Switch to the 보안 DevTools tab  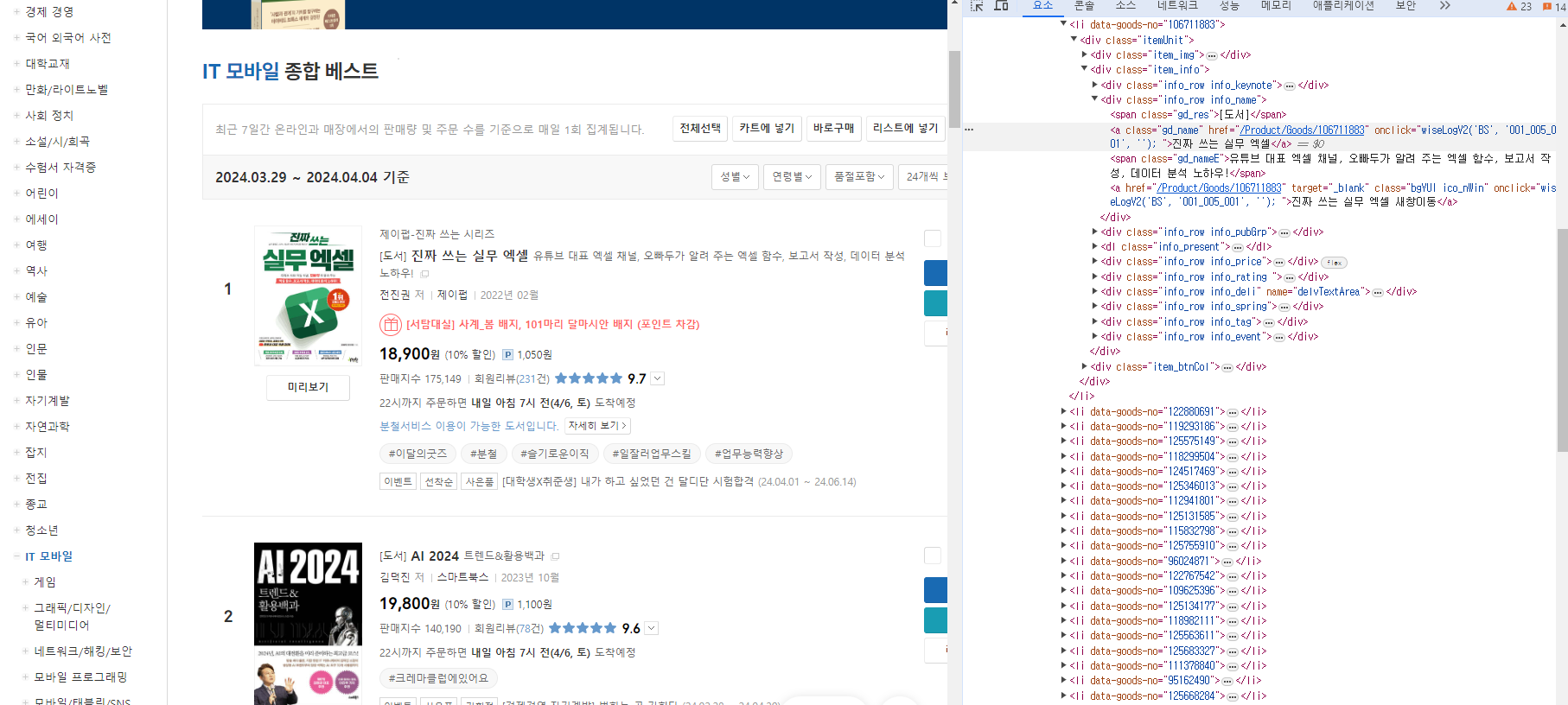(x=1405, y=6)
